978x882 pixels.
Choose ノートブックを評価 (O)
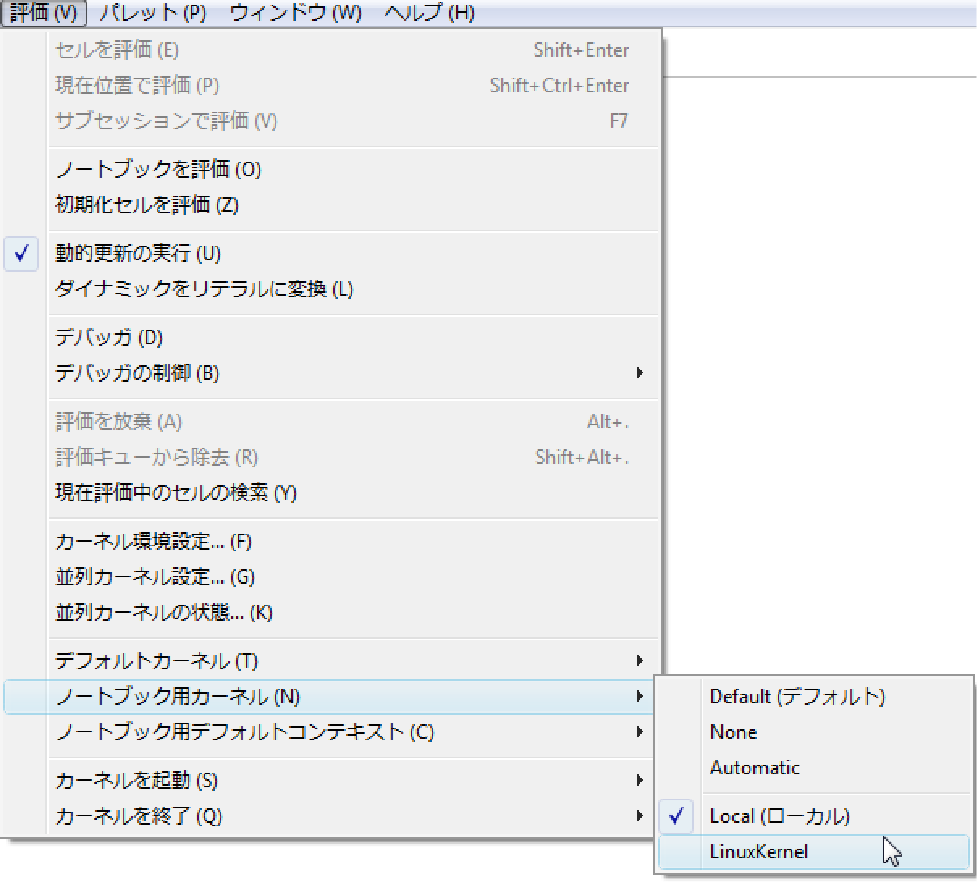pyautogui.click(x=331, y=170)
